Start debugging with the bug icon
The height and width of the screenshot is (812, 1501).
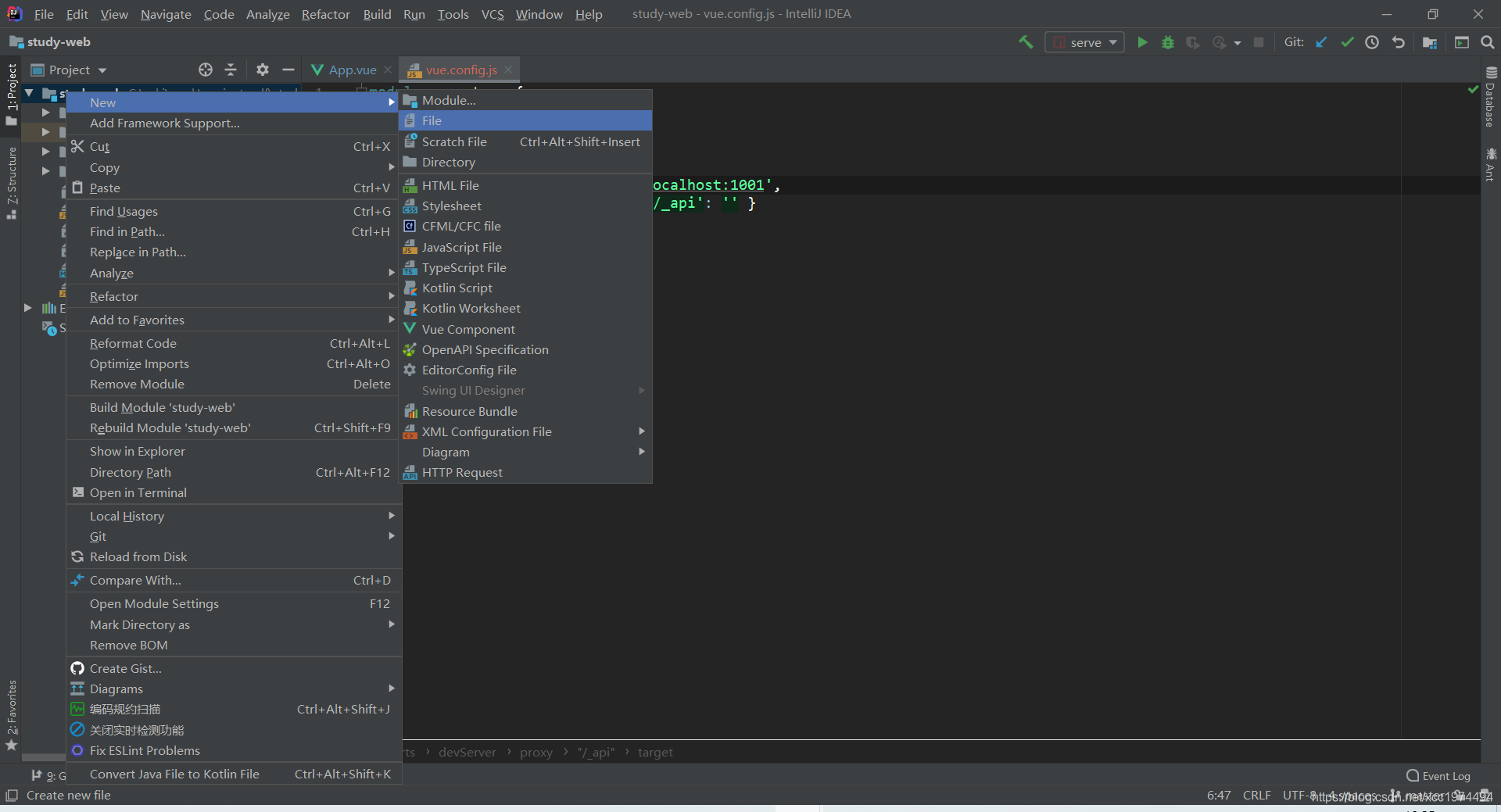tap(1168, 42)
